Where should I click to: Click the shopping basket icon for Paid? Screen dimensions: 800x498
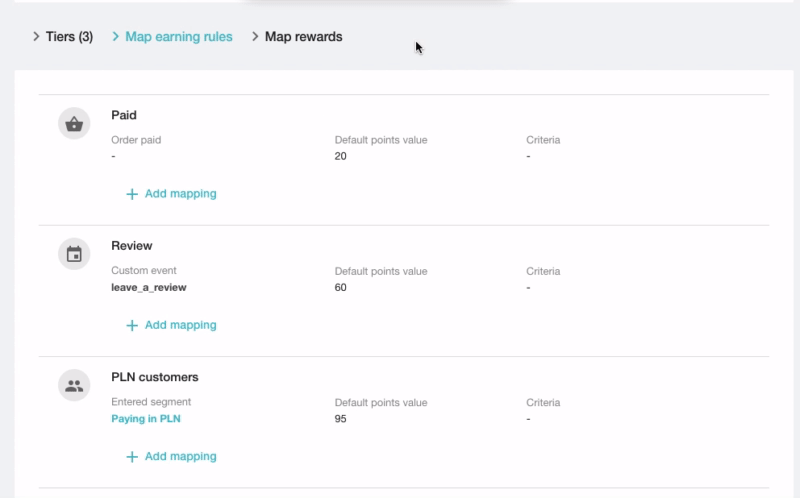coord(74,123)
